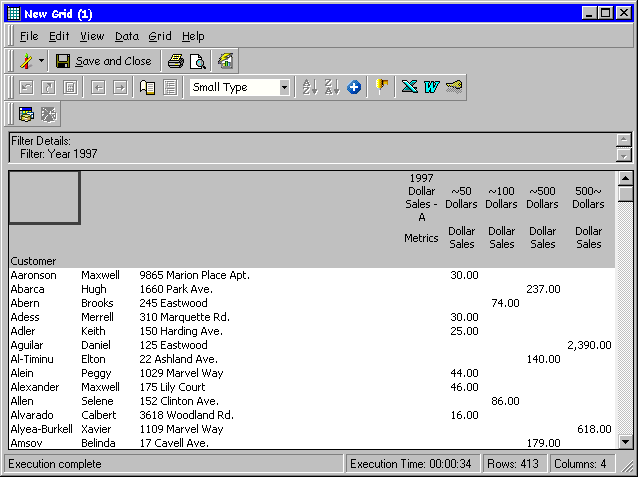The height and width of the screenshot is (477, 638).
Task: Click the Customer column header
Action: [x=33, y=261]
